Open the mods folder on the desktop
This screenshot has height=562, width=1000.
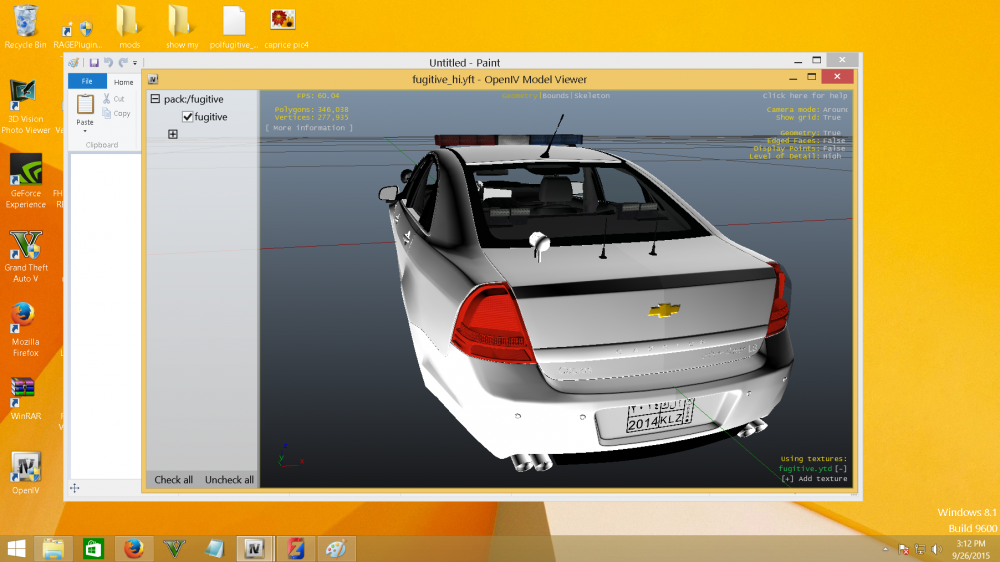(129, 27)
